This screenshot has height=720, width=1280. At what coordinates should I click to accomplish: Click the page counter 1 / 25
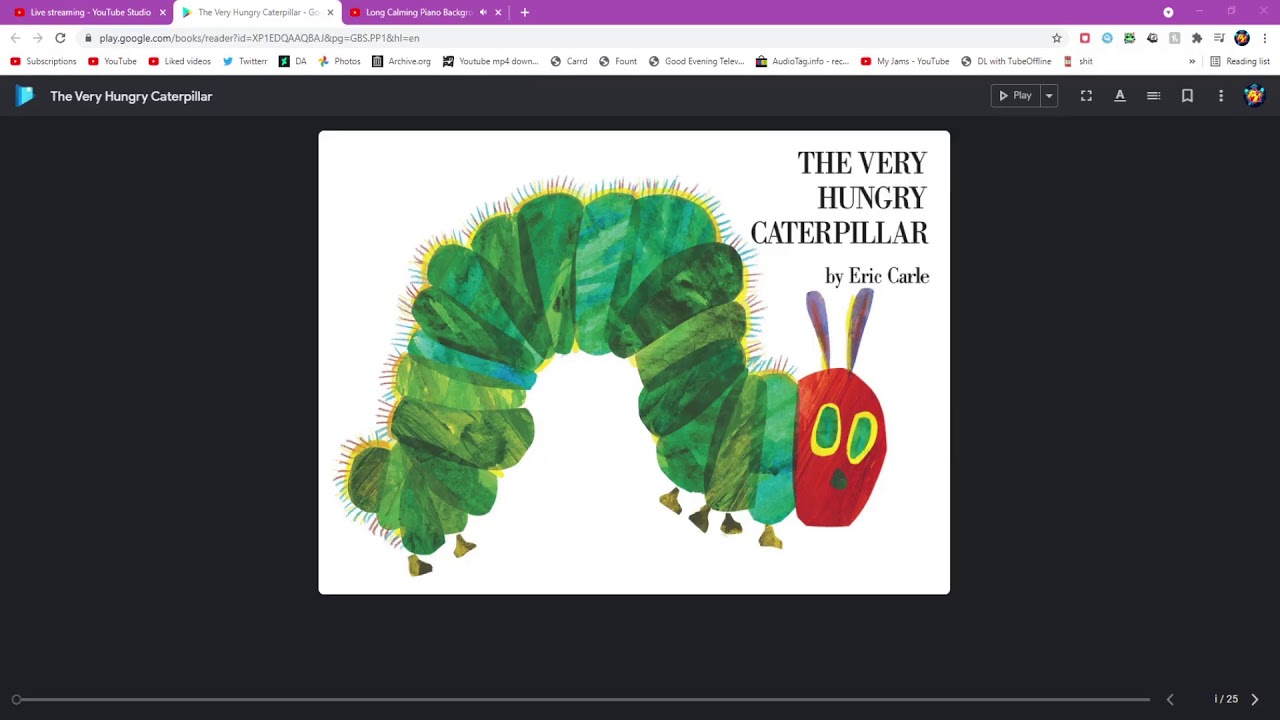tap(1226, 699)
